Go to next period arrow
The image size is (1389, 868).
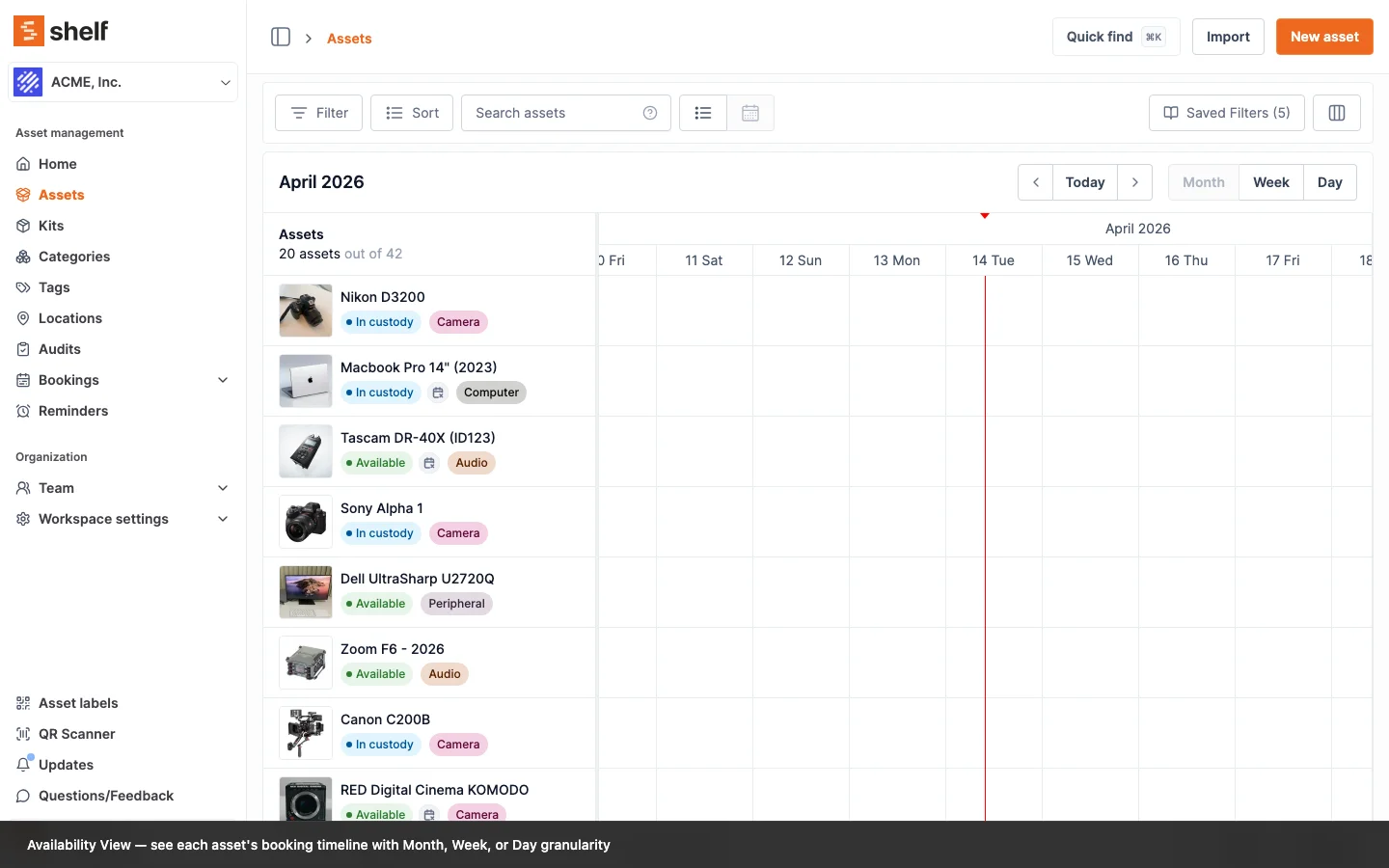1135,182
